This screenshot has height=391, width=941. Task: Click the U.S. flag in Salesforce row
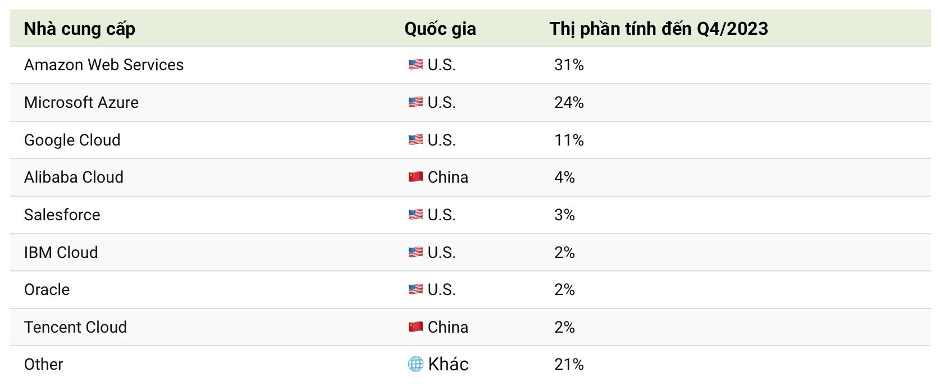[x=415, y=215]
